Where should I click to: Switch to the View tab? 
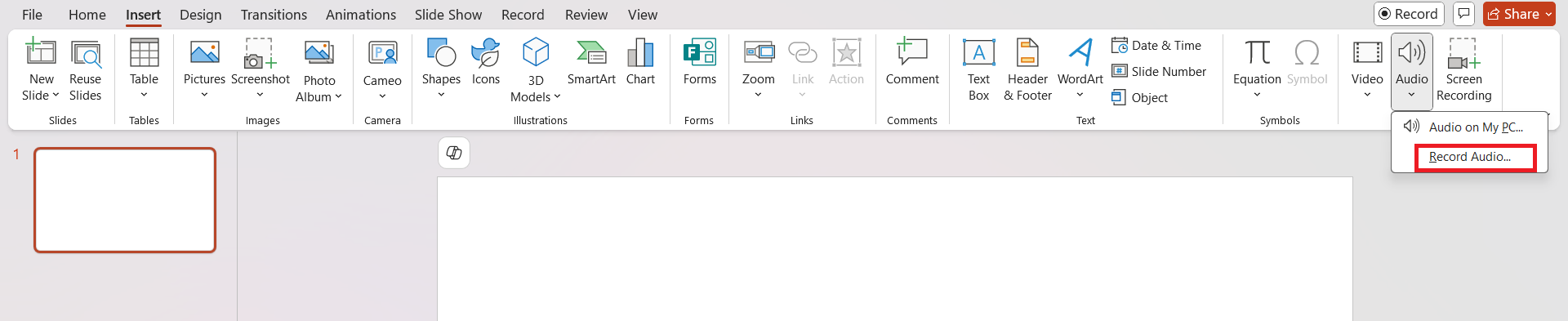tap(643, 15)
